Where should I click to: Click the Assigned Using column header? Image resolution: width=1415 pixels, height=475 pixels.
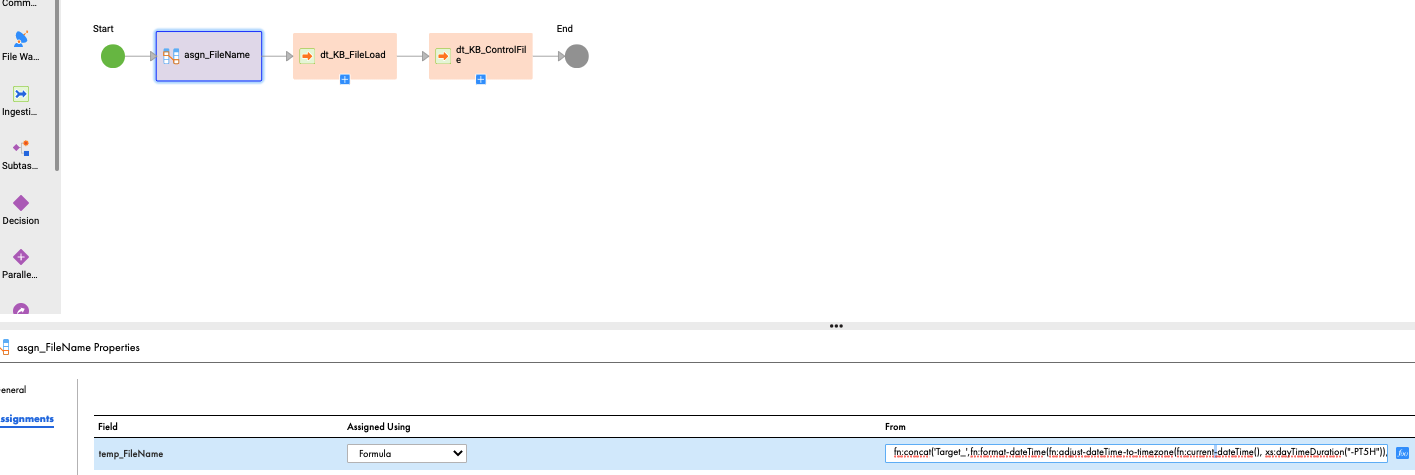[x=379, y=427]
